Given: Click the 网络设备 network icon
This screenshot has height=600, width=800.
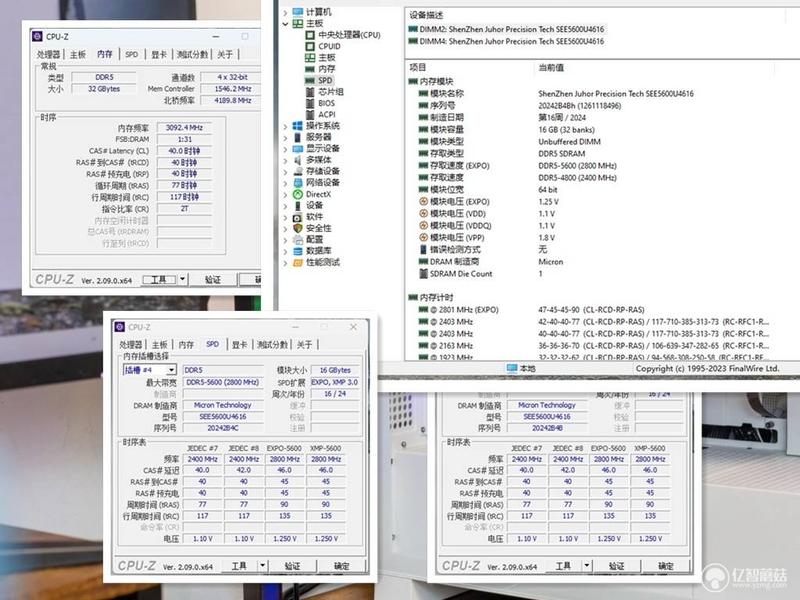Looking at the screenshot, I should [x=298, y=183].
